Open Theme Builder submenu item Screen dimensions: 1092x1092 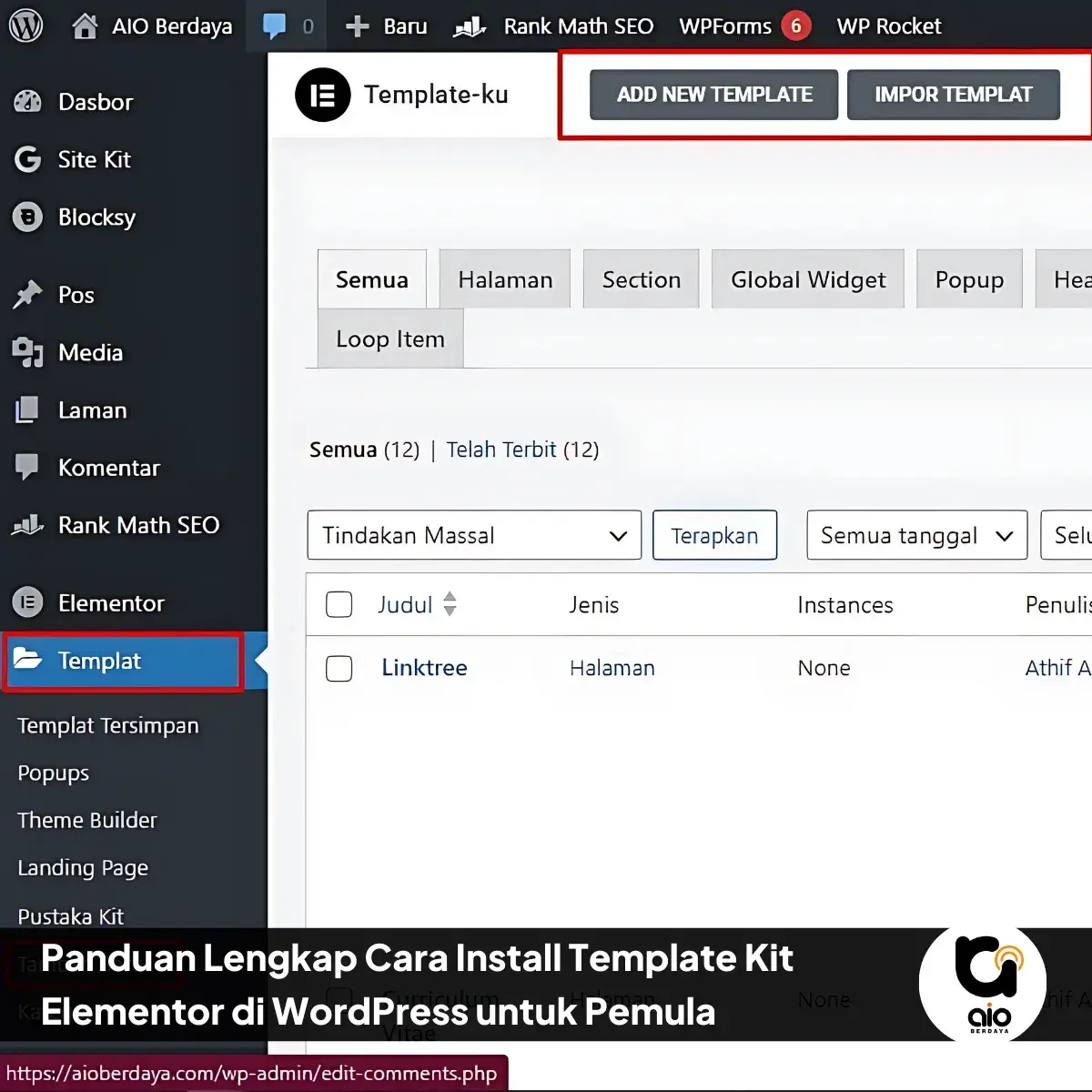pos(87,820)
